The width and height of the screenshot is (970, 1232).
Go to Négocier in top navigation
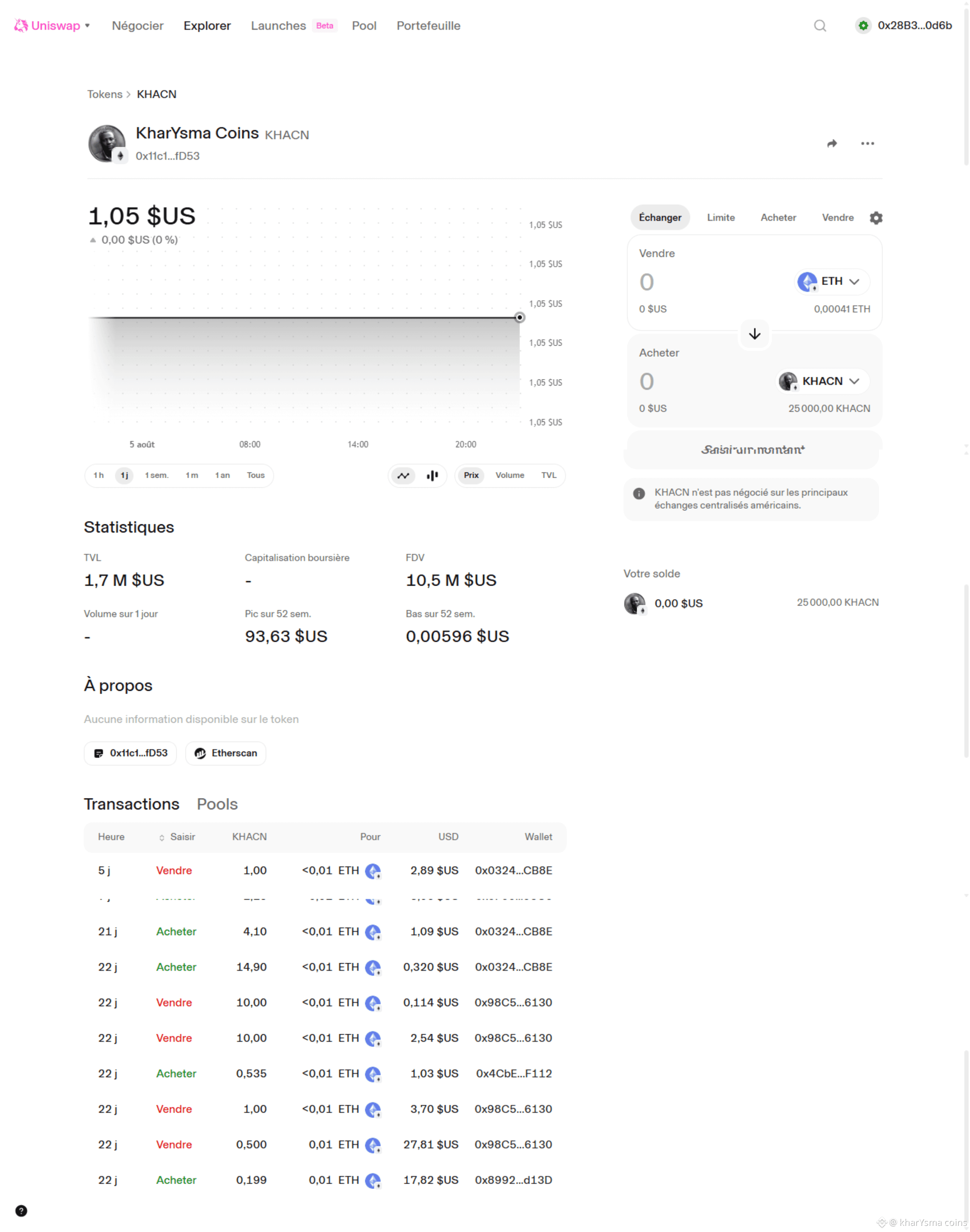[x=137, y=26]
